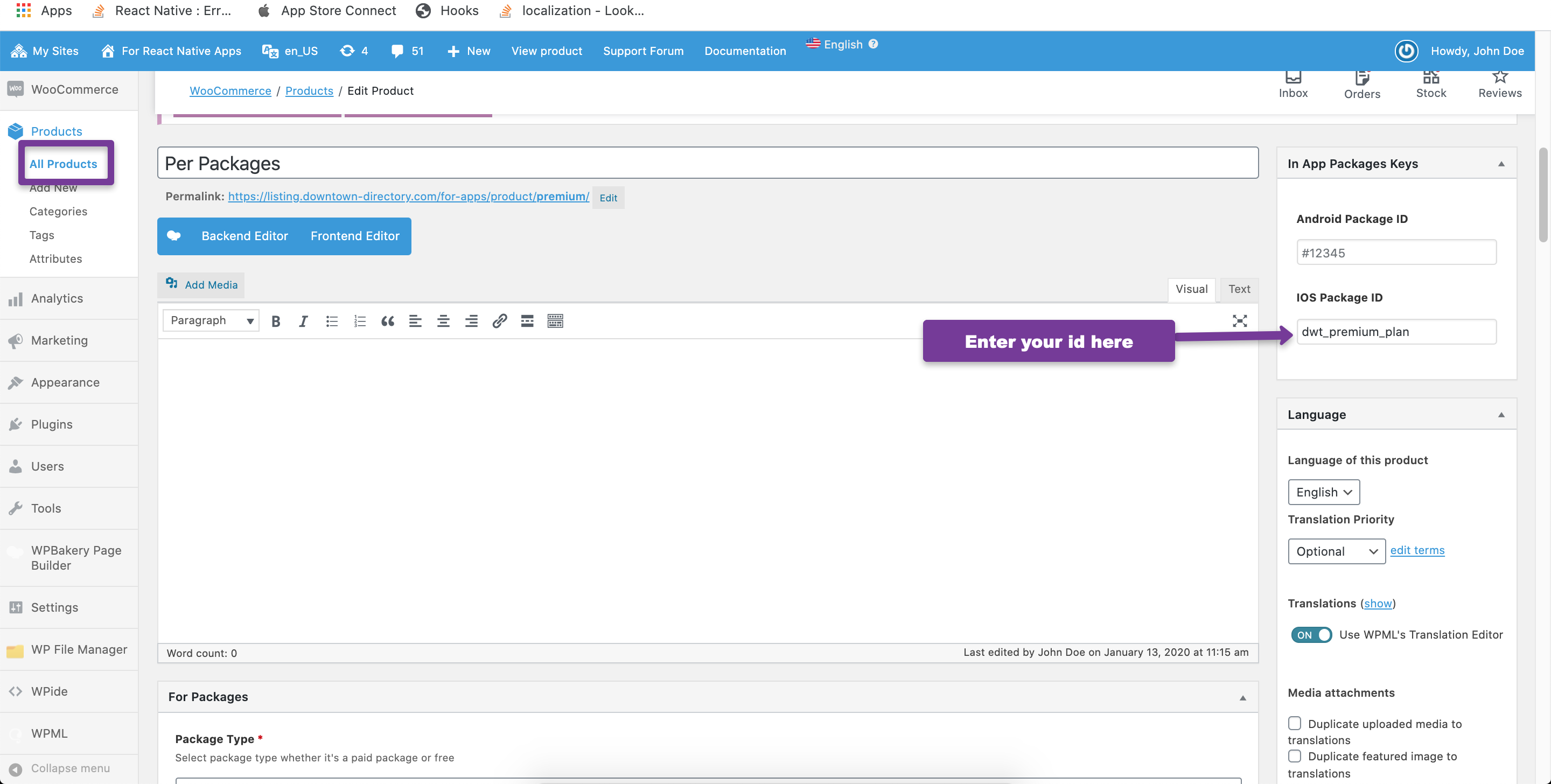Screen dimensions: 1551x784
Task: Open Plugins sidebar menu
Action: point(69,424)
